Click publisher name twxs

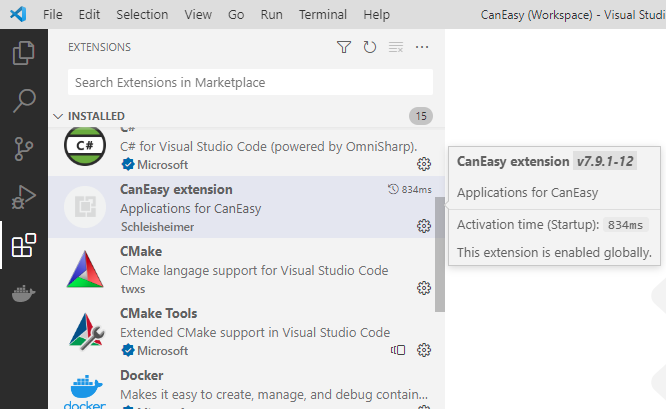133,289
